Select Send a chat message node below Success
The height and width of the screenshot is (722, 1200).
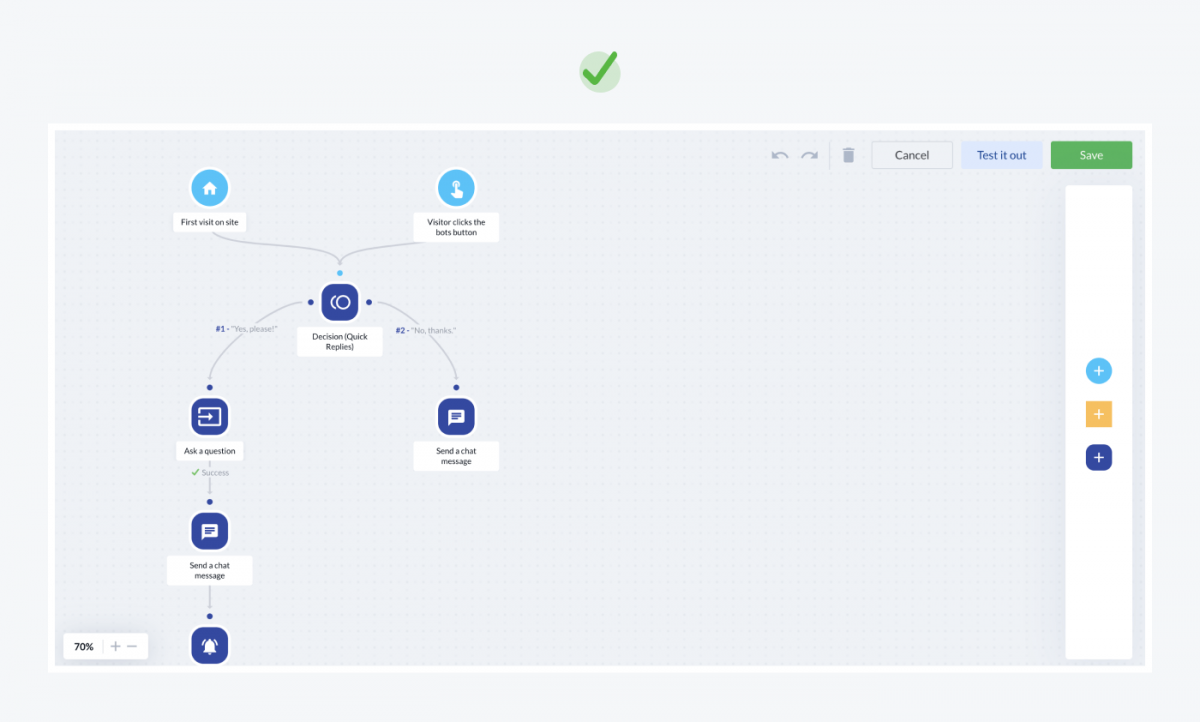pyautogui.click(x=210, y=531)
